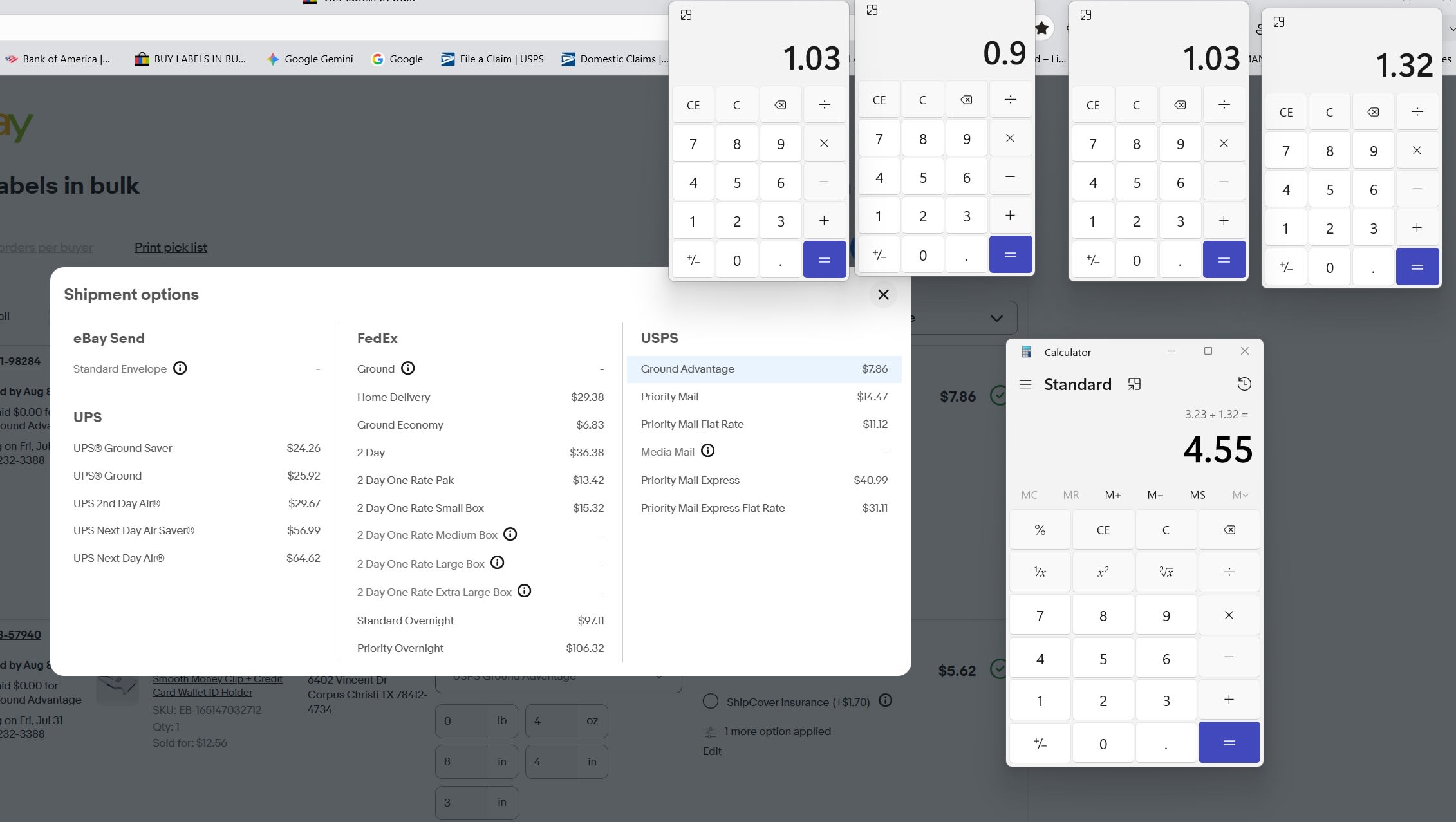Viewport: 1456px width, 822px height.
Task: Click the pounds weight input field
Action: [x=461, y=721]
